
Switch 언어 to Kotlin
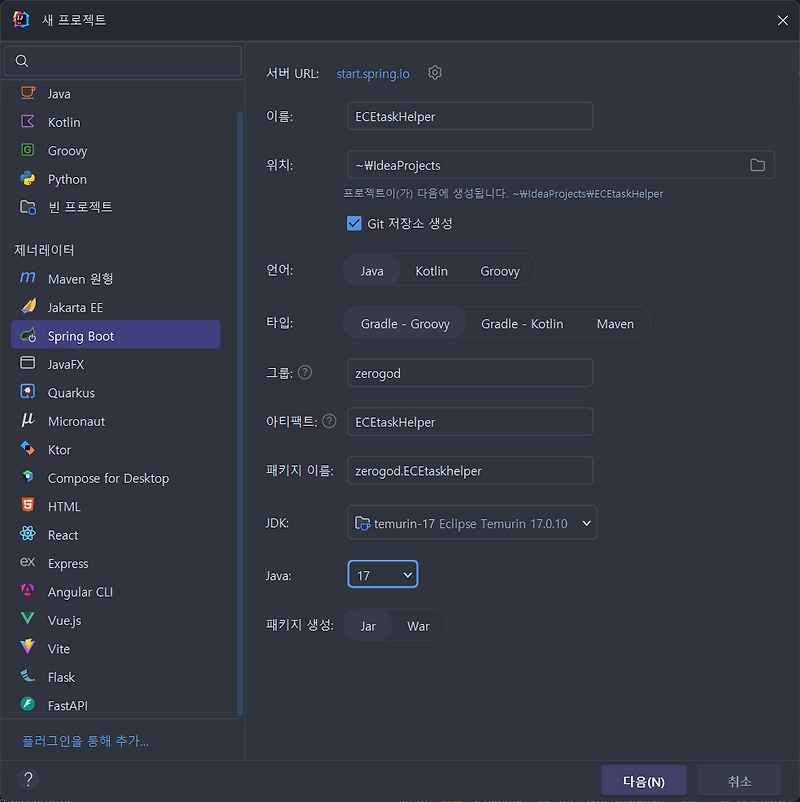(431, 270)
